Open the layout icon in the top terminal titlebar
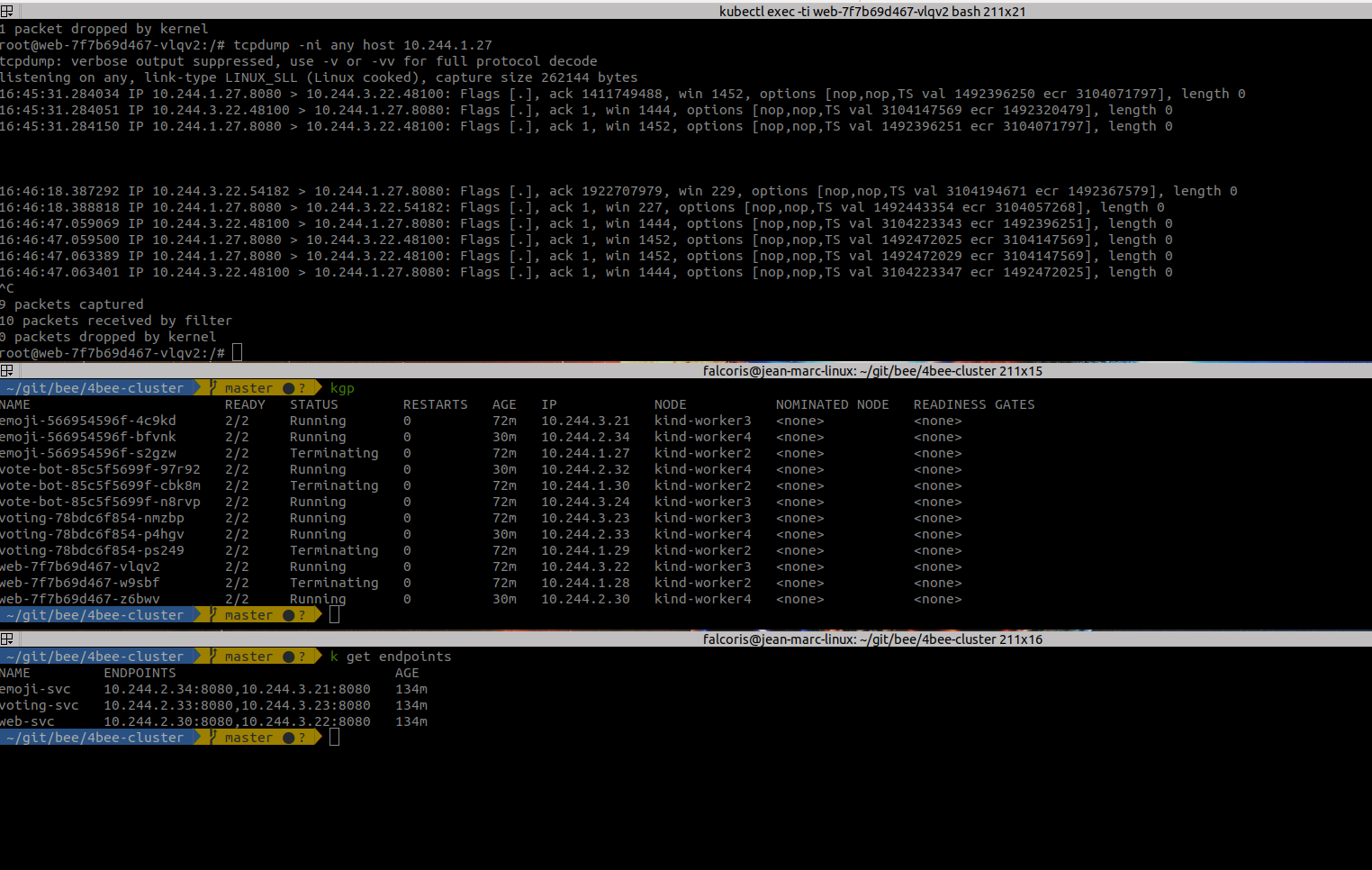This screenshot has width=1372, height=870. coord(6,11)
